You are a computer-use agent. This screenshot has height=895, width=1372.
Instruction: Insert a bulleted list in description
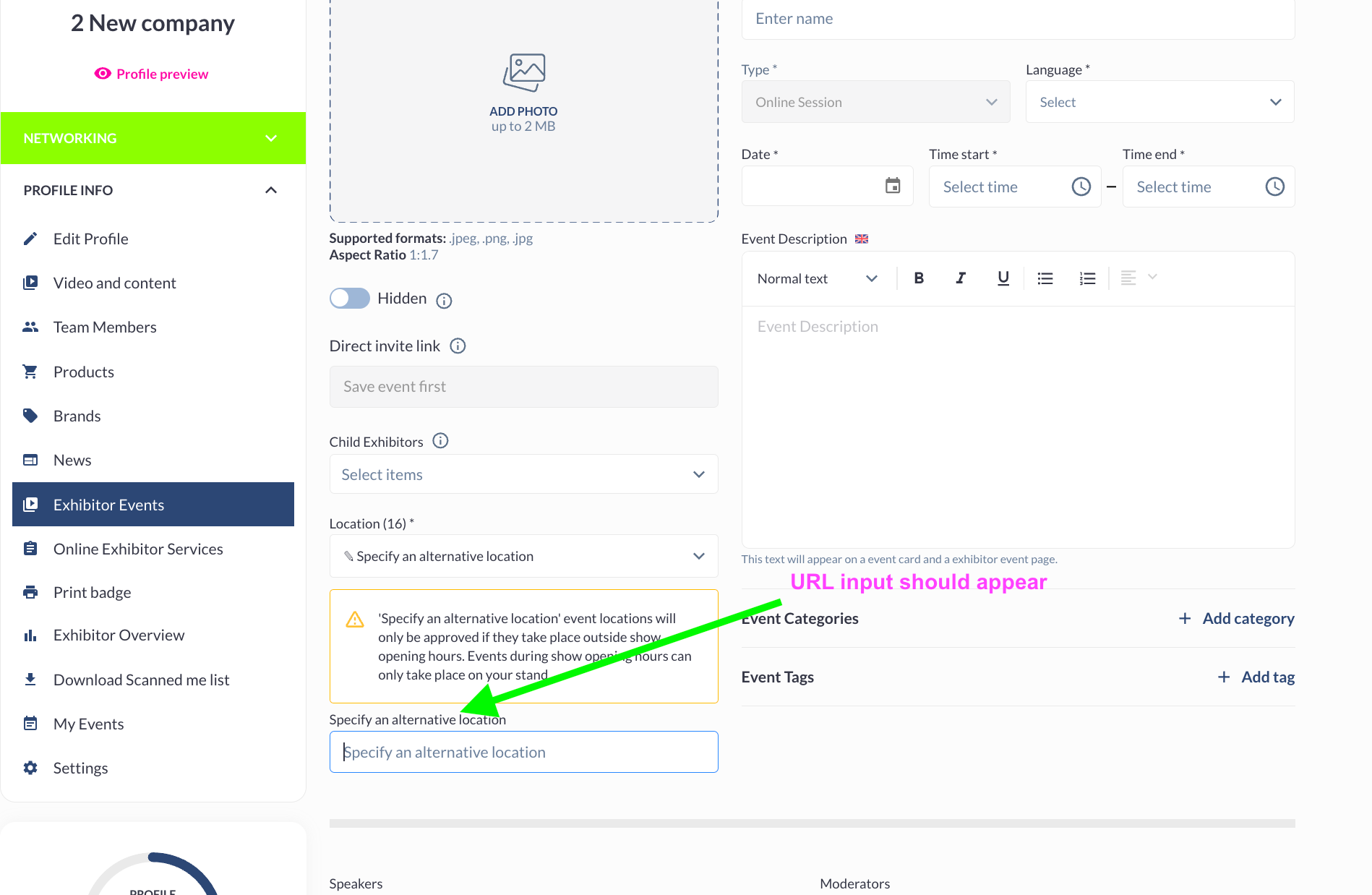(x=1045, y=278)
